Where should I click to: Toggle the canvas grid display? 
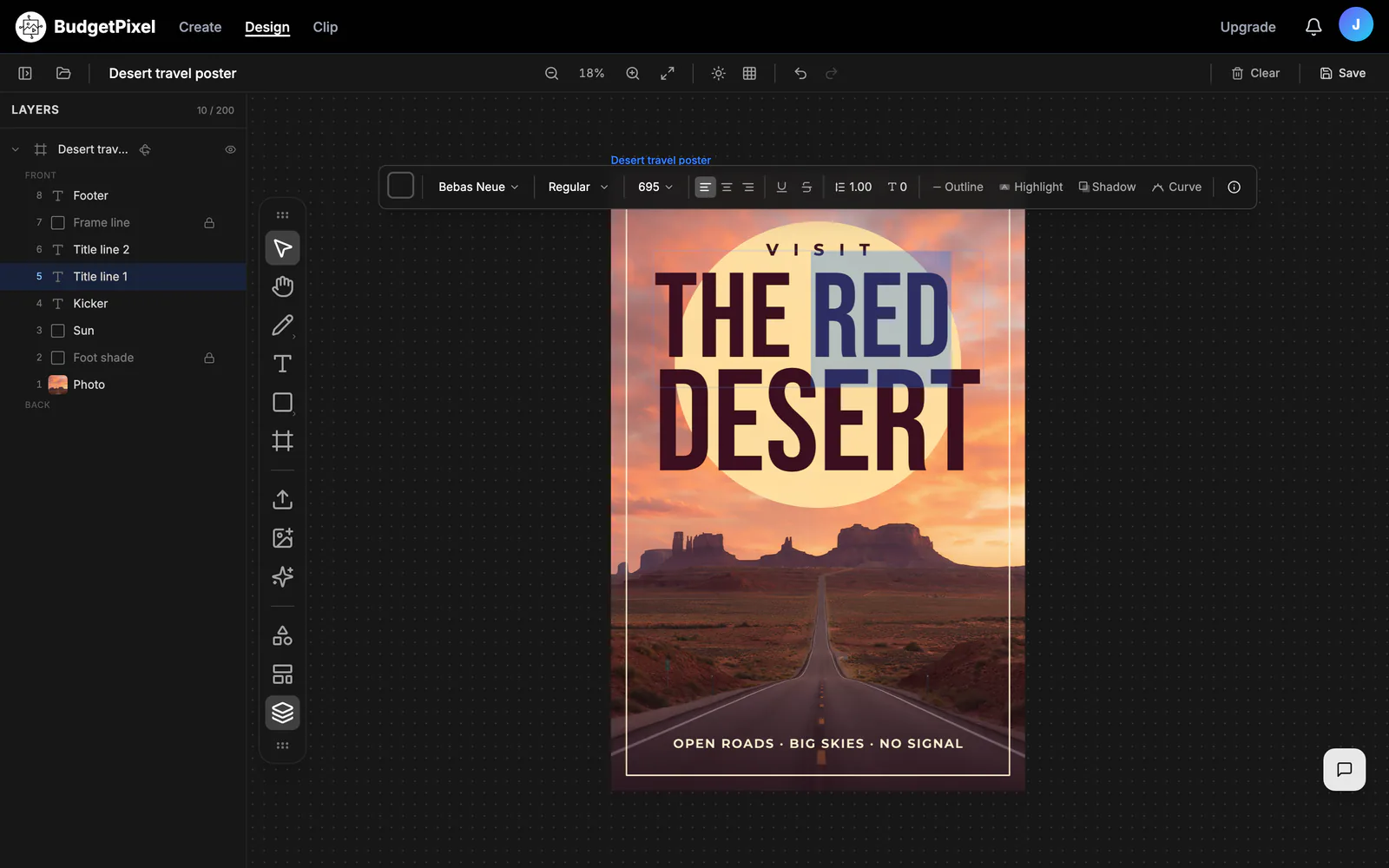click(749, 74)
